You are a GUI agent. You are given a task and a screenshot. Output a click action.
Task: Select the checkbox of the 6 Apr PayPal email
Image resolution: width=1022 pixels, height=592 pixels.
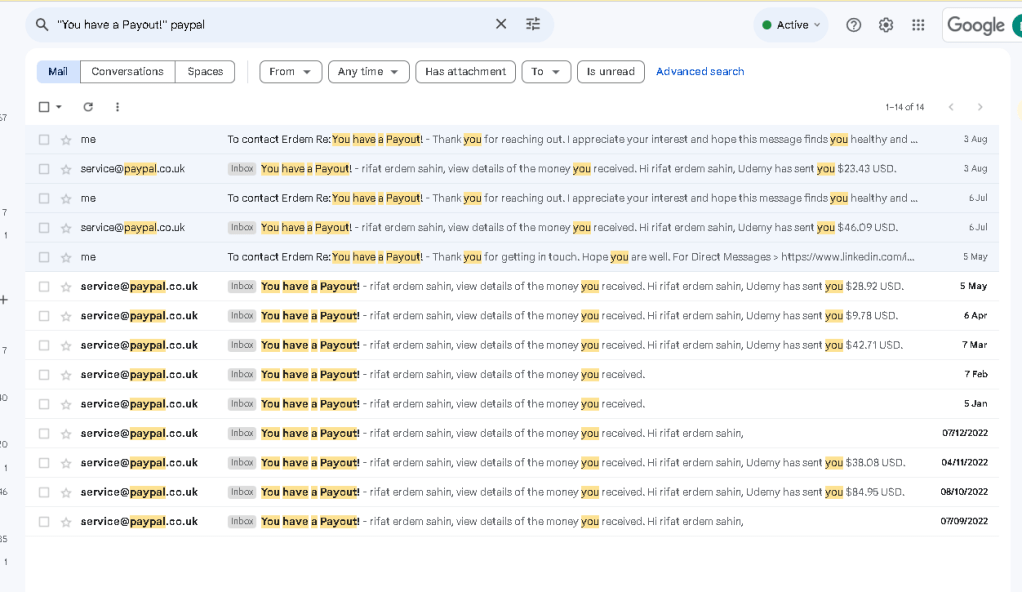click(44, 316)
